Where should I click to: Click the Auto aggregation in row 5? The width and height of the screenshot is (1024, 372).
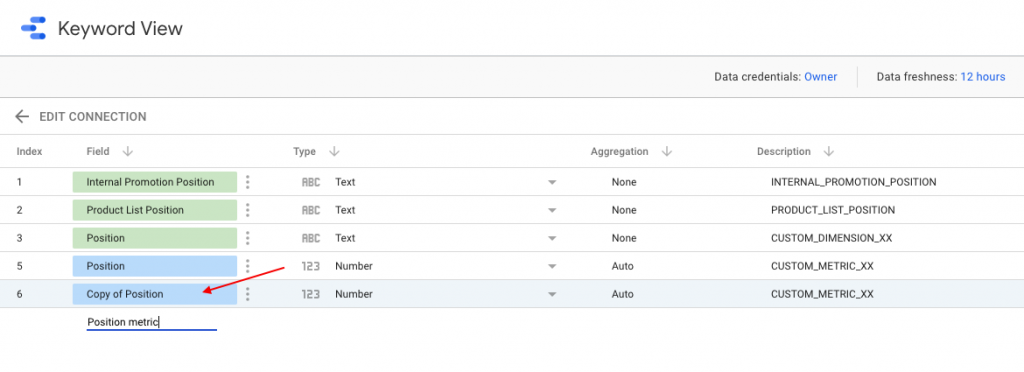pos(622,266)
